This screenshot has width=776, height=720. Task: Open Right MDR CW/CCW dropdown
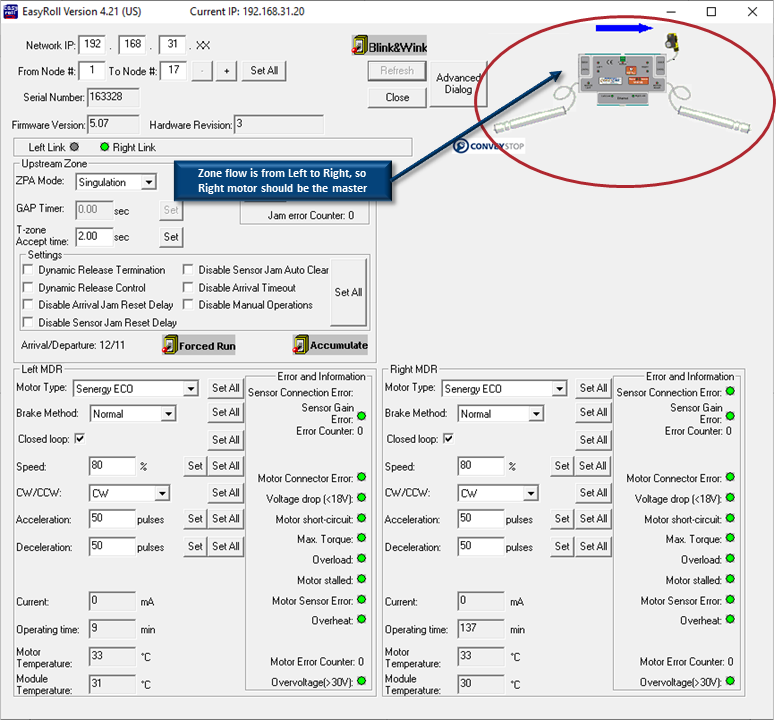tap(531, 493)
